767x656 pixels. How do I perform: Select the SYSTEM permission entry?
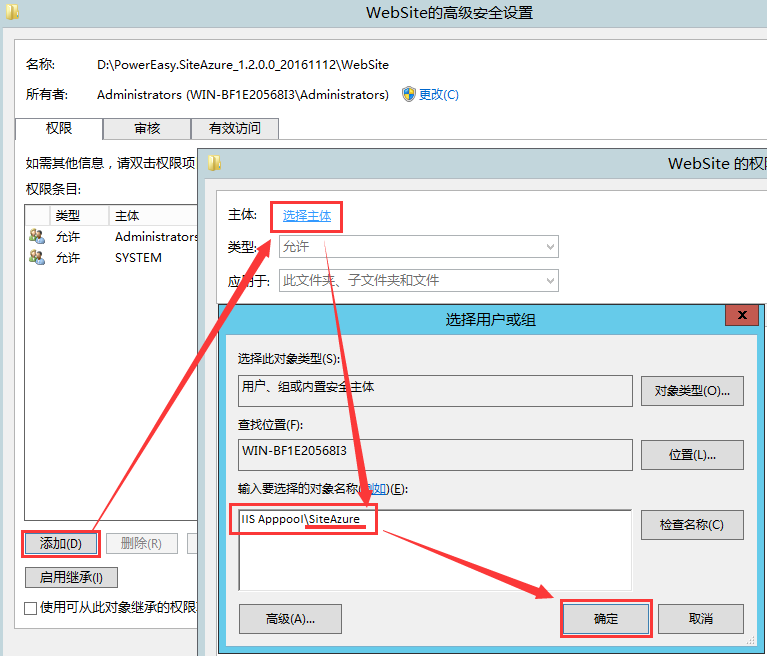(112, 257)
